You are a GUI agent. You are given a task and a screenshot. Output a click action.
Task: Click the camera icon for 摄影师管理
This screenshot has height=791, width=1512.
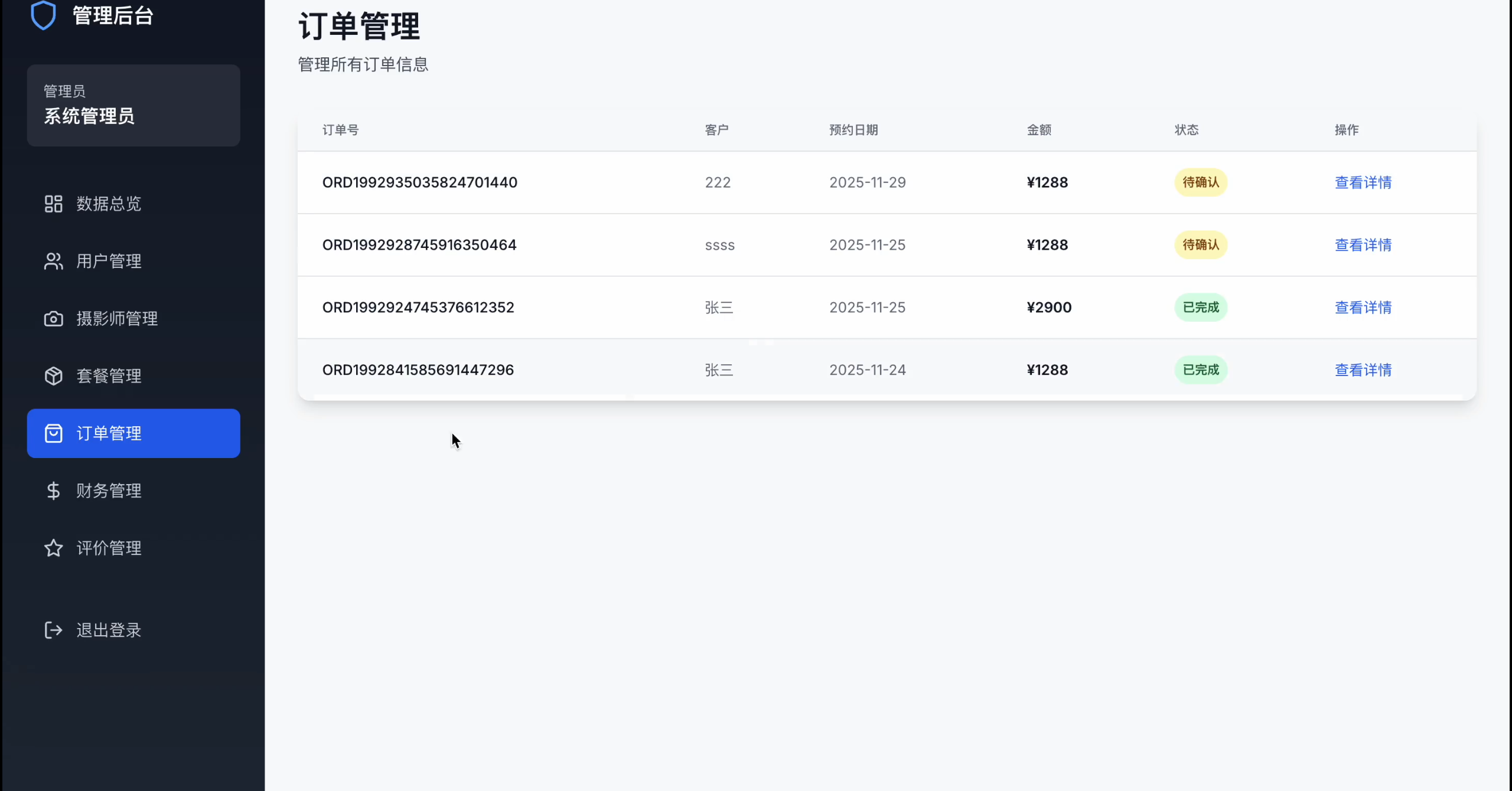point(53,319)
